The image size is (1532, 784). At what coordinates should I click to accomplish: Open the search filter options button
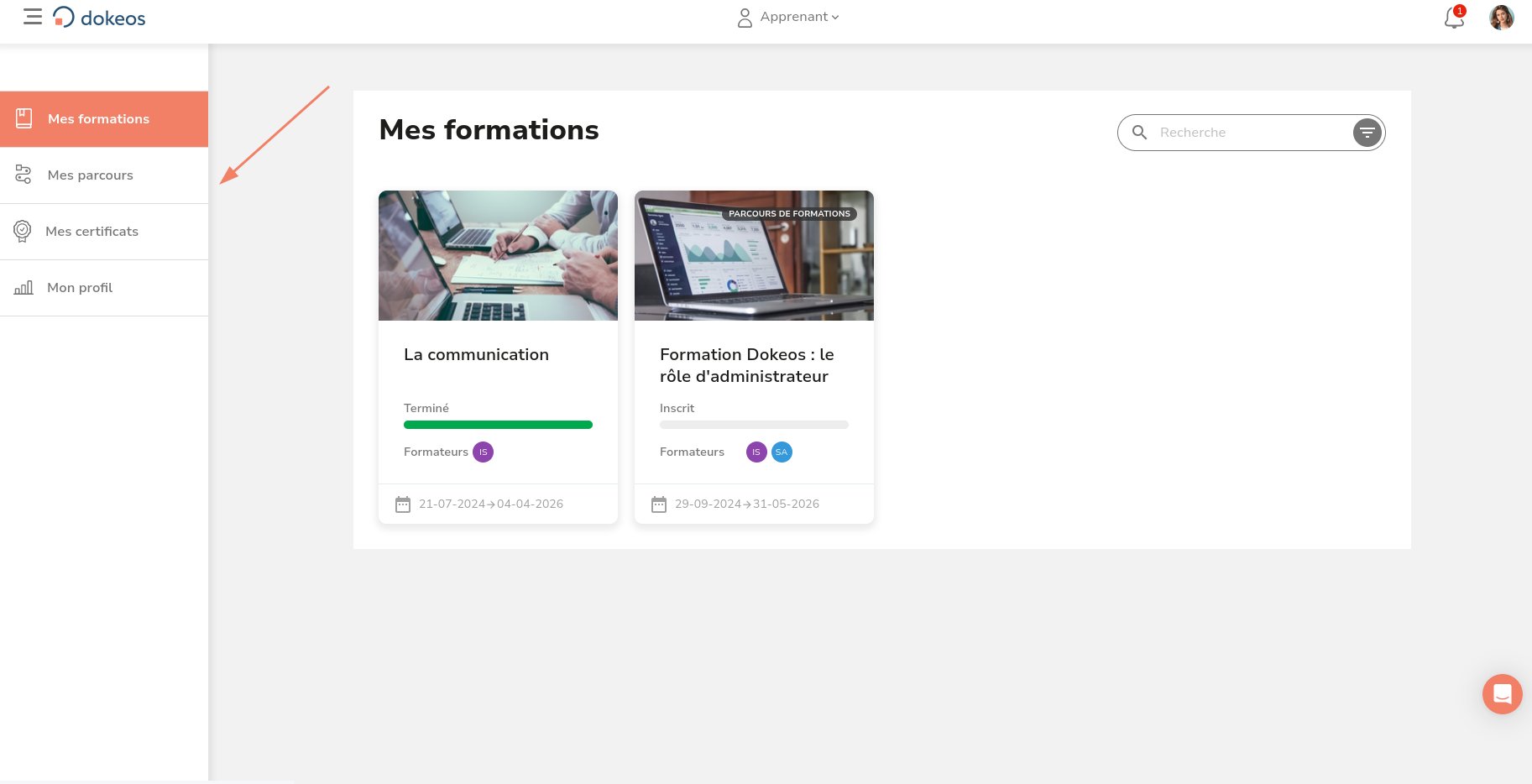click(1367, 133)
